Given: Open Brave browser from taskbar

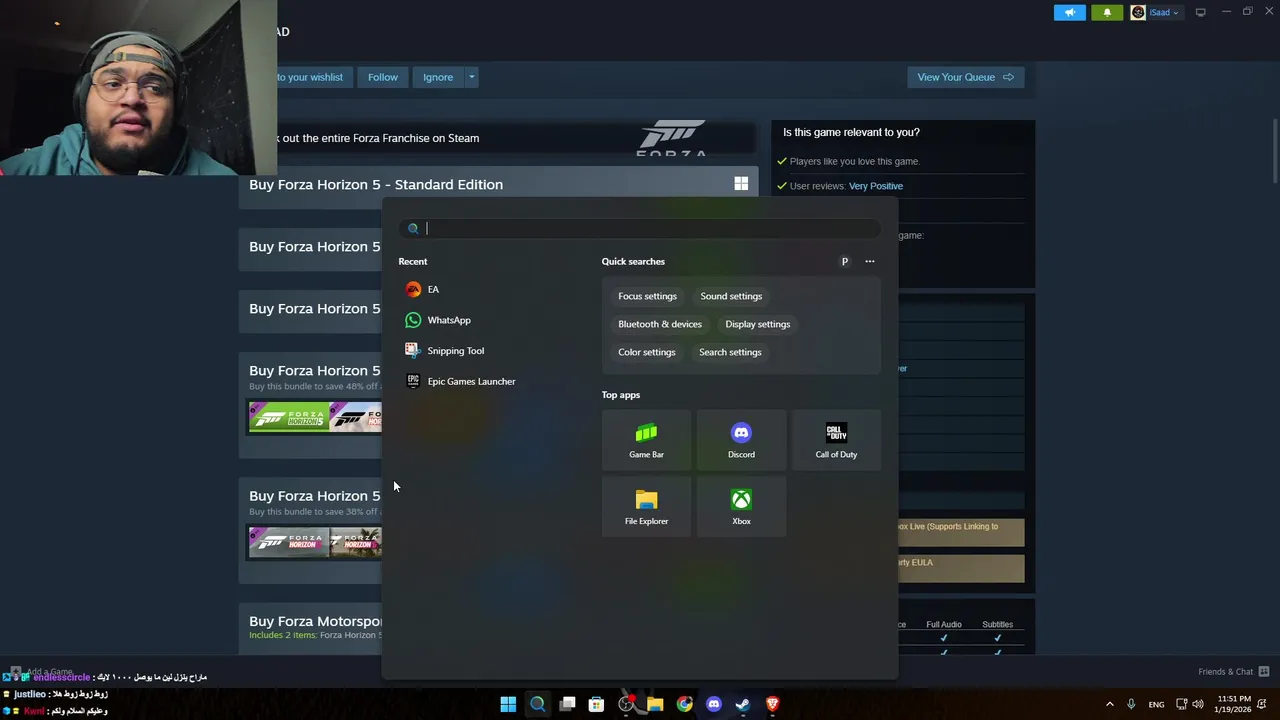Looking at the screenshot, I should pyautogui.click(x=772, y=704).
